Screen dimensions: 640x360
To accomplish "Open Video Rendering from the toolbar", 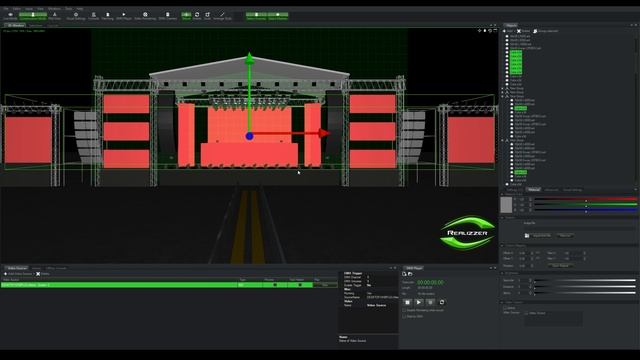I will point(145,16).
